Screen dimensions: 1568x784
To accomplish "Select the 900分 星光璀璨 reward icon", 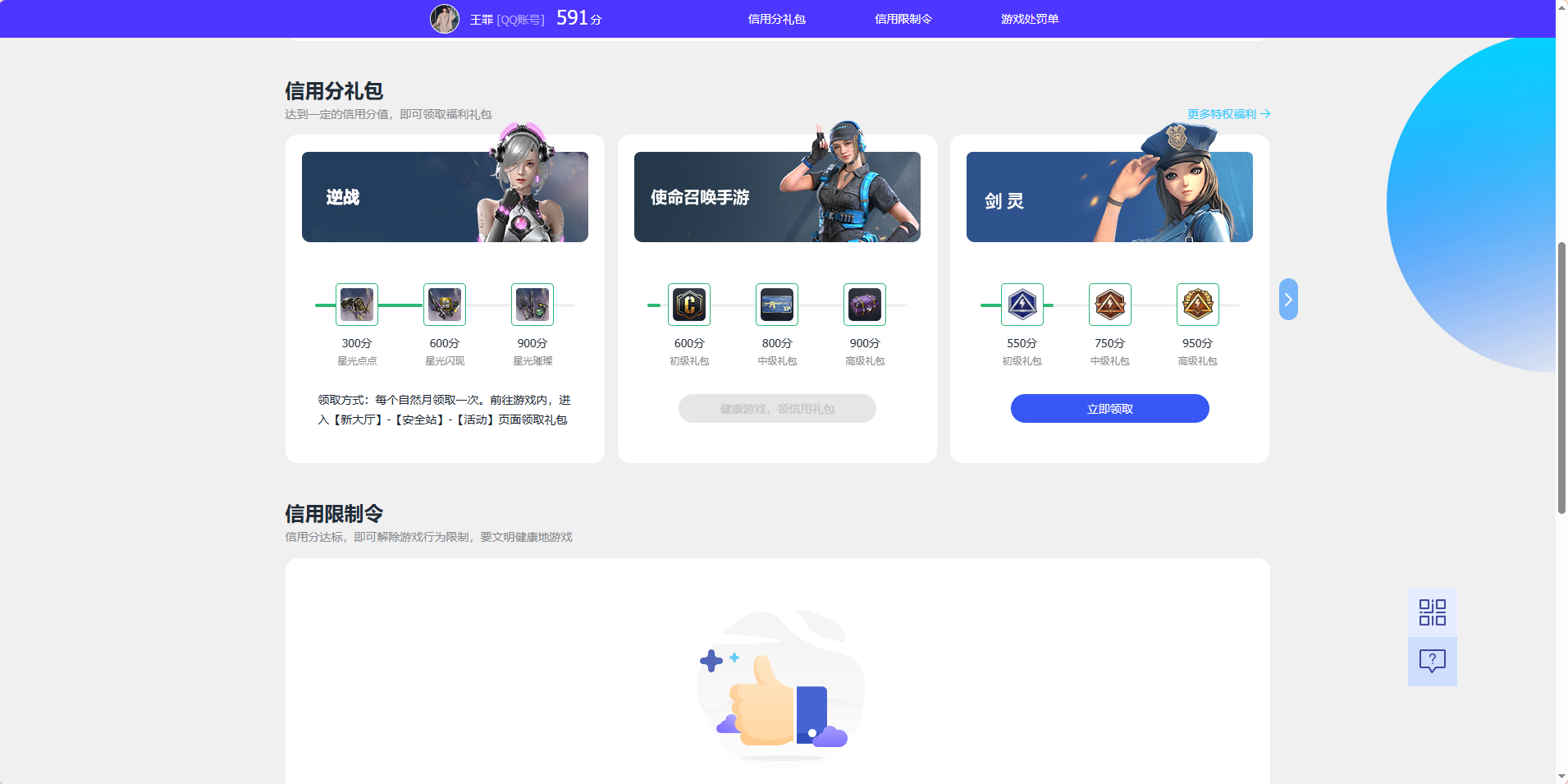I will [533, 305].
